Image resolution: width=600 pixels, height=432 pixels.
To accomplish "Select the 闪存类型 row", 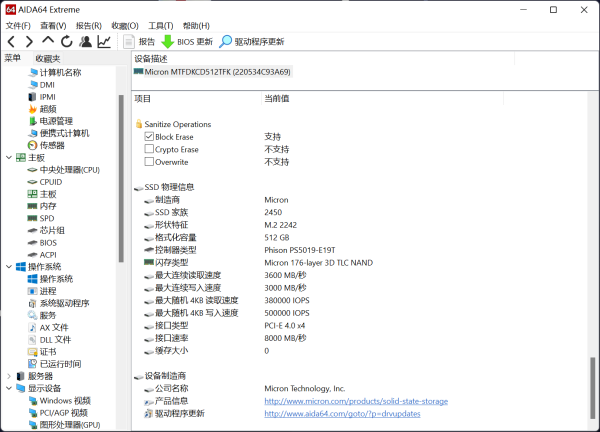I will (x=258, y=262).
